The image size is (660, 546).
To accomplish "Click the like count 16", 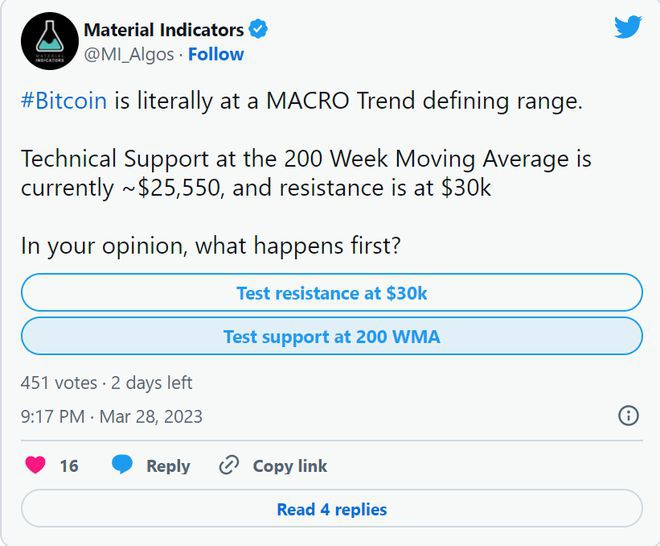I will [x=69, y=466].
